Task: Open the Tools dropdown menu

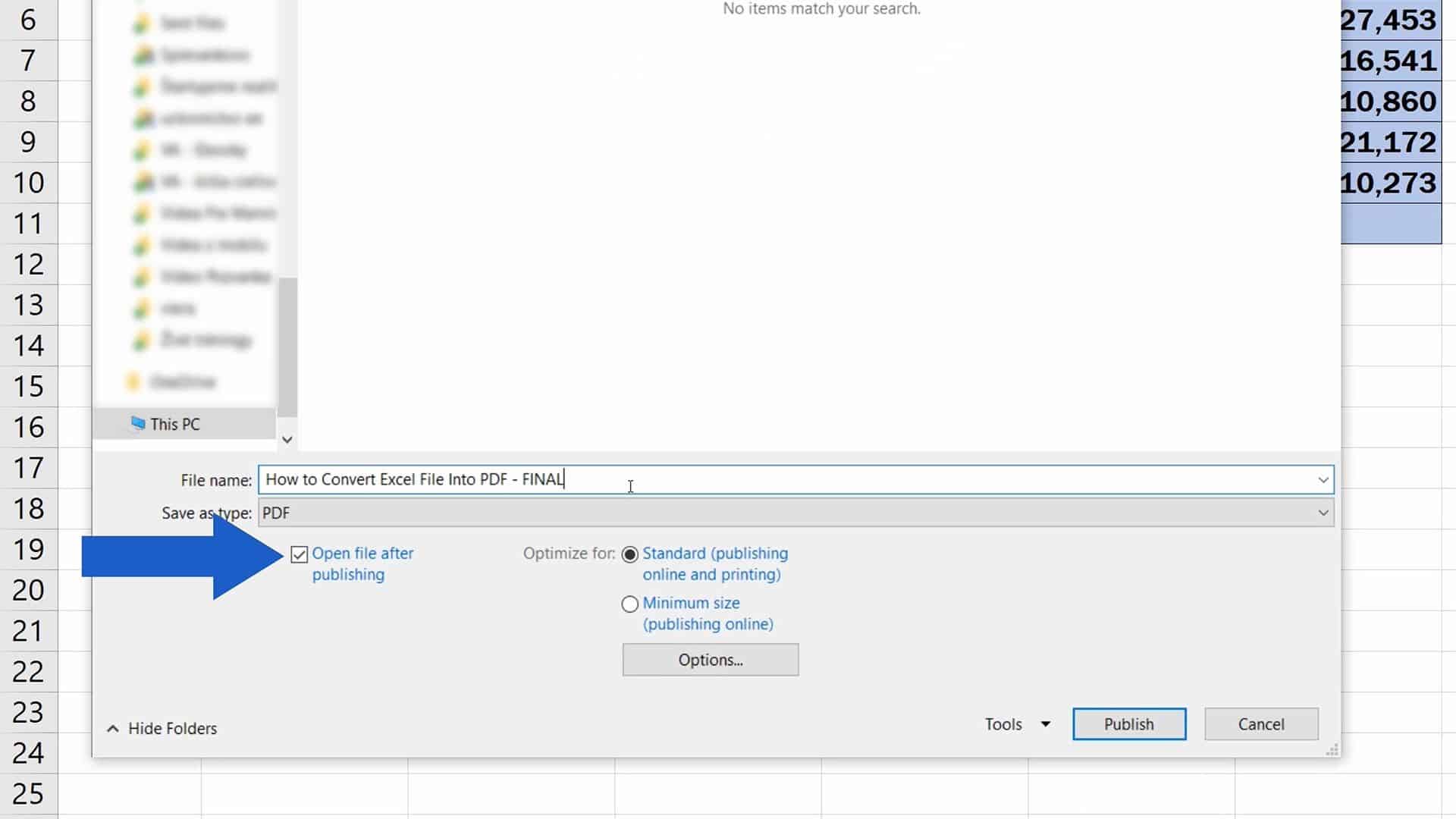Action: [x=1018, y=724]
